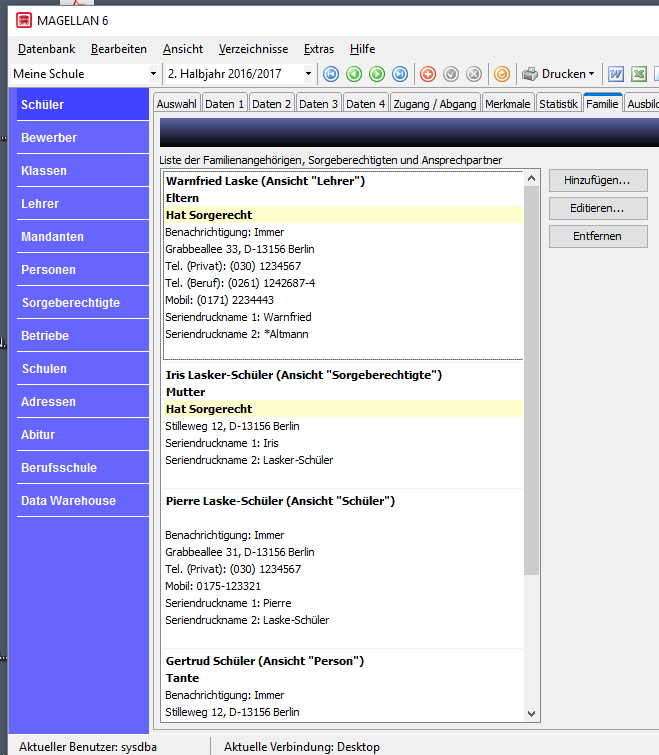Jump to the last record
The height and width of the screenshot is (755, 659).
tap(400, 74)
